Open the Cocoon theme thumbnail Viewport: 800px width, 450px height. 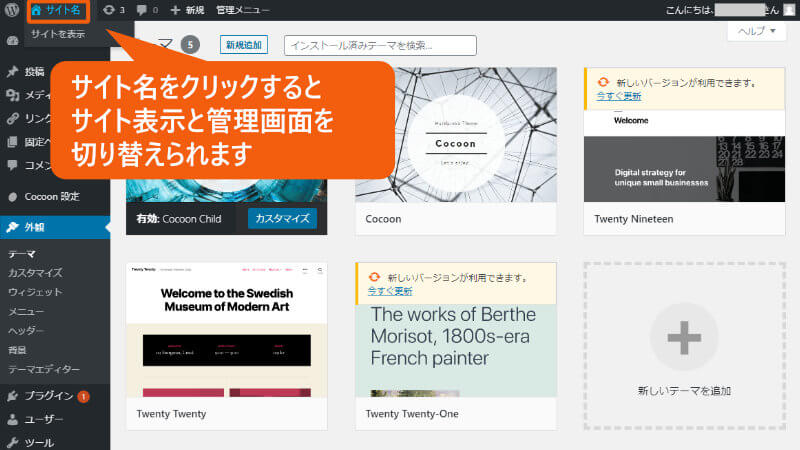(456, 135)
